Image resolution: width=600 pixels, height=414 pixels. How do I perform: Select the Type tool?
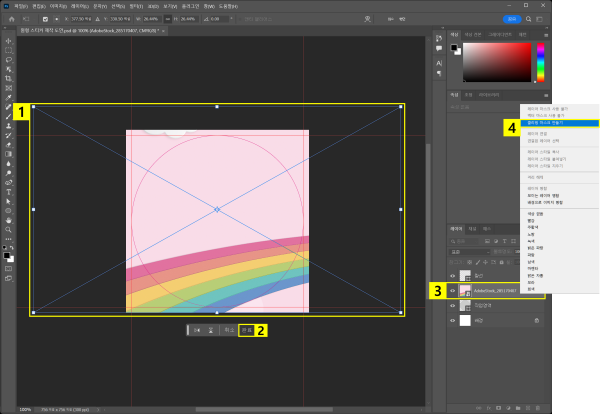(x=8, y=192)
